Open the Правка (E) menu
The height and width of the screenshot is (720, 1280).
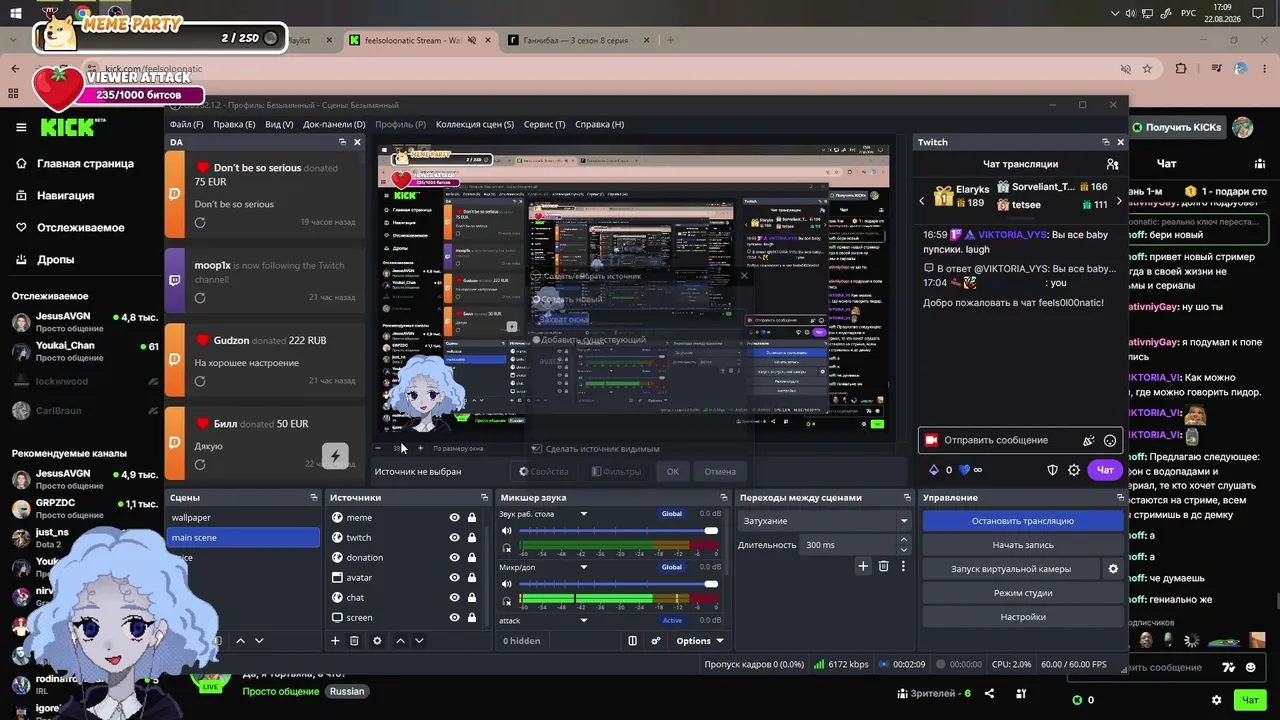pyautogui.click(x=234, y=124)
